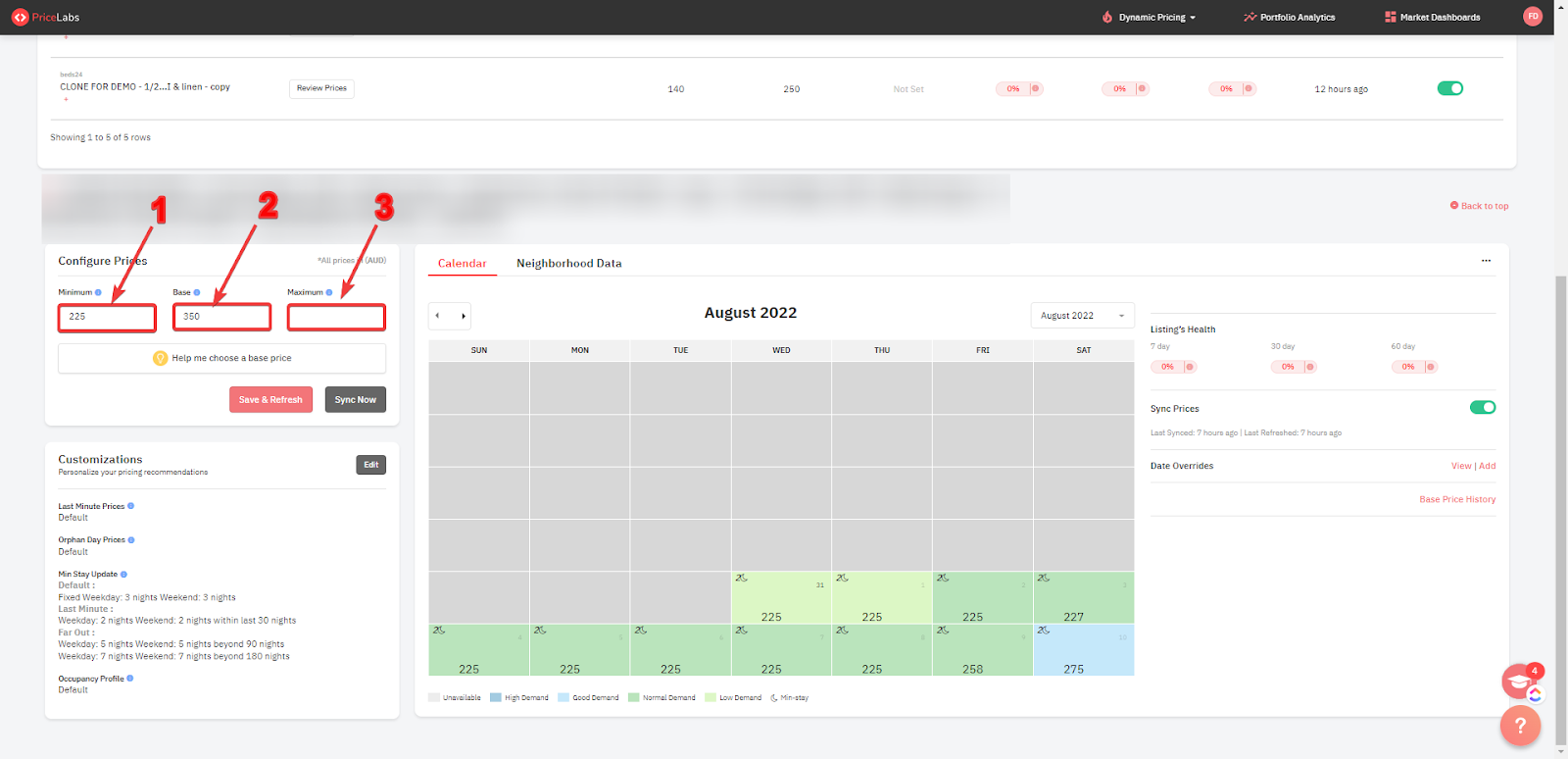Viewport: 1568px width, 759px height.
Task: Click the first 0% health badge in the listing row
Action: tap(1019, 88)
